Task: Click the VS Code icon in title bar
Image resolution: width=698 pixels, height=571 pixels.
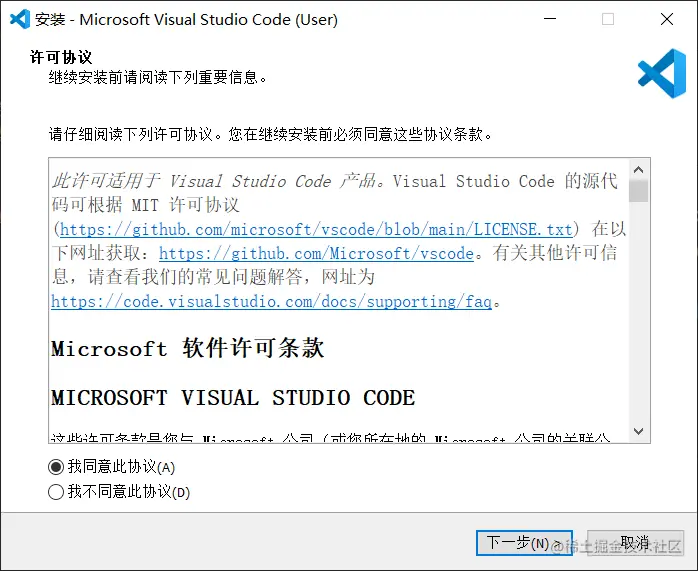Action: click(20, 19)
